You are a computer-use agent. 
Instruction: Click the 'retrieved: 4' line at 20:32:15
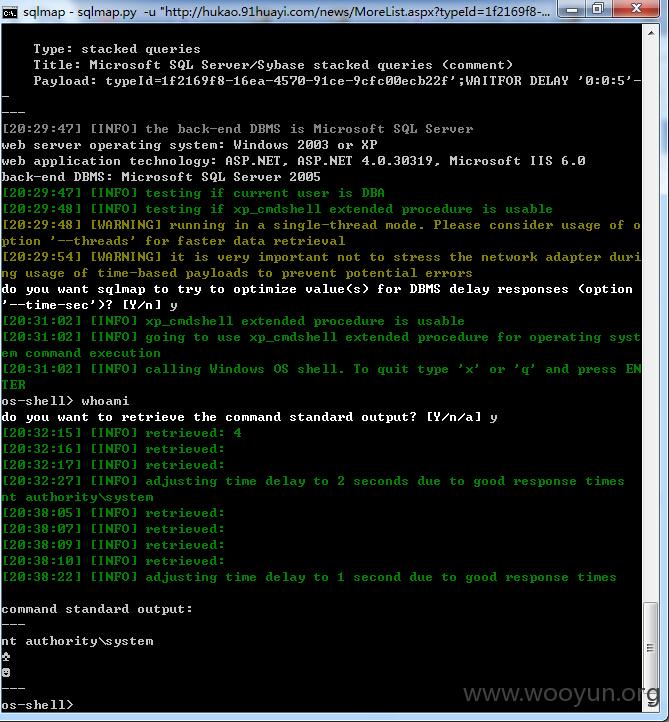[x=122, y=433]
